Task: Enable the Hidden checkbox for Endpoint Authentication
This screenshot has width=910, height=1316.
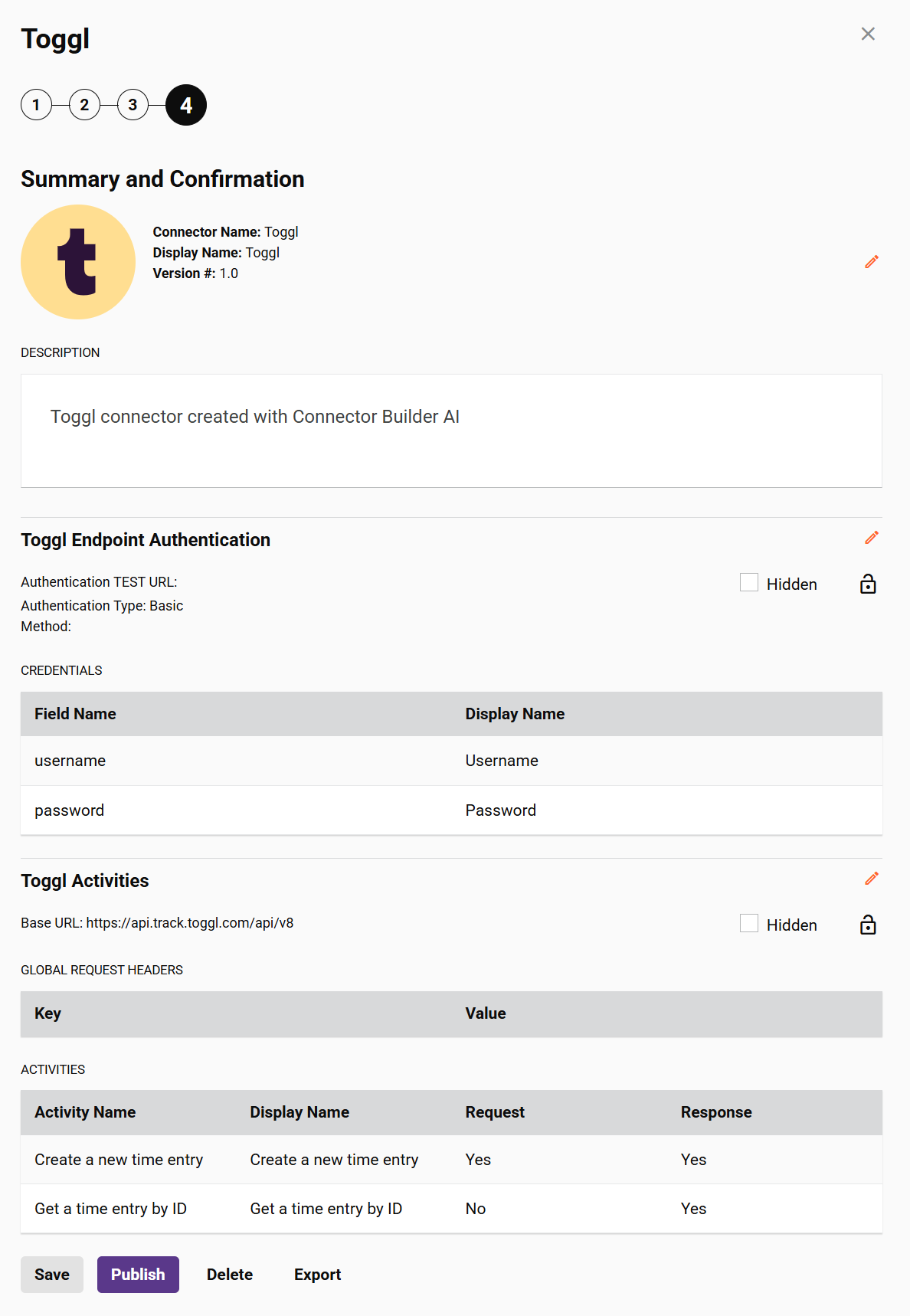Action: (x=748, y=582)
